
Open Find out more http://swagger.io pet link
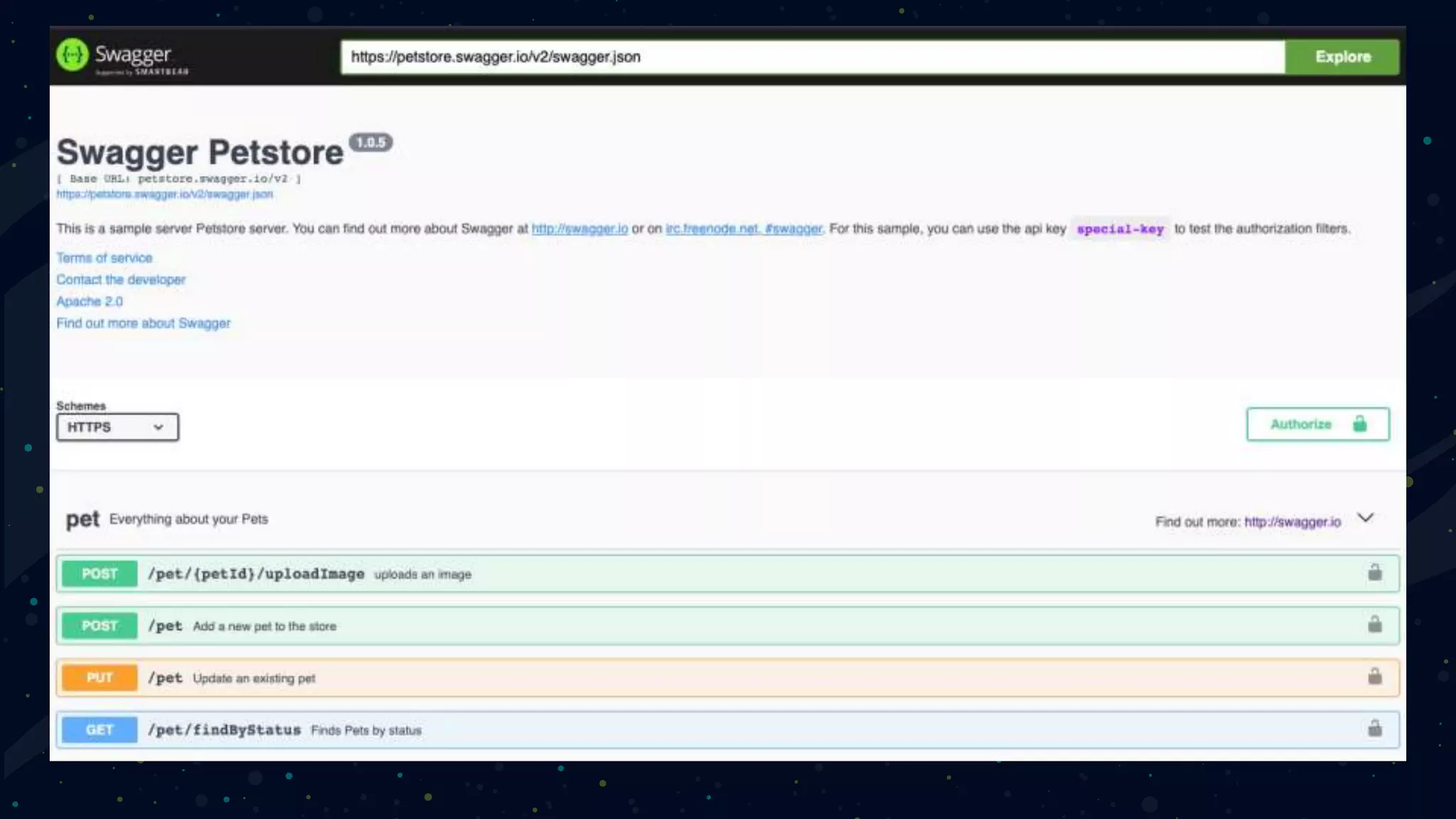[x=1292, y=522]
